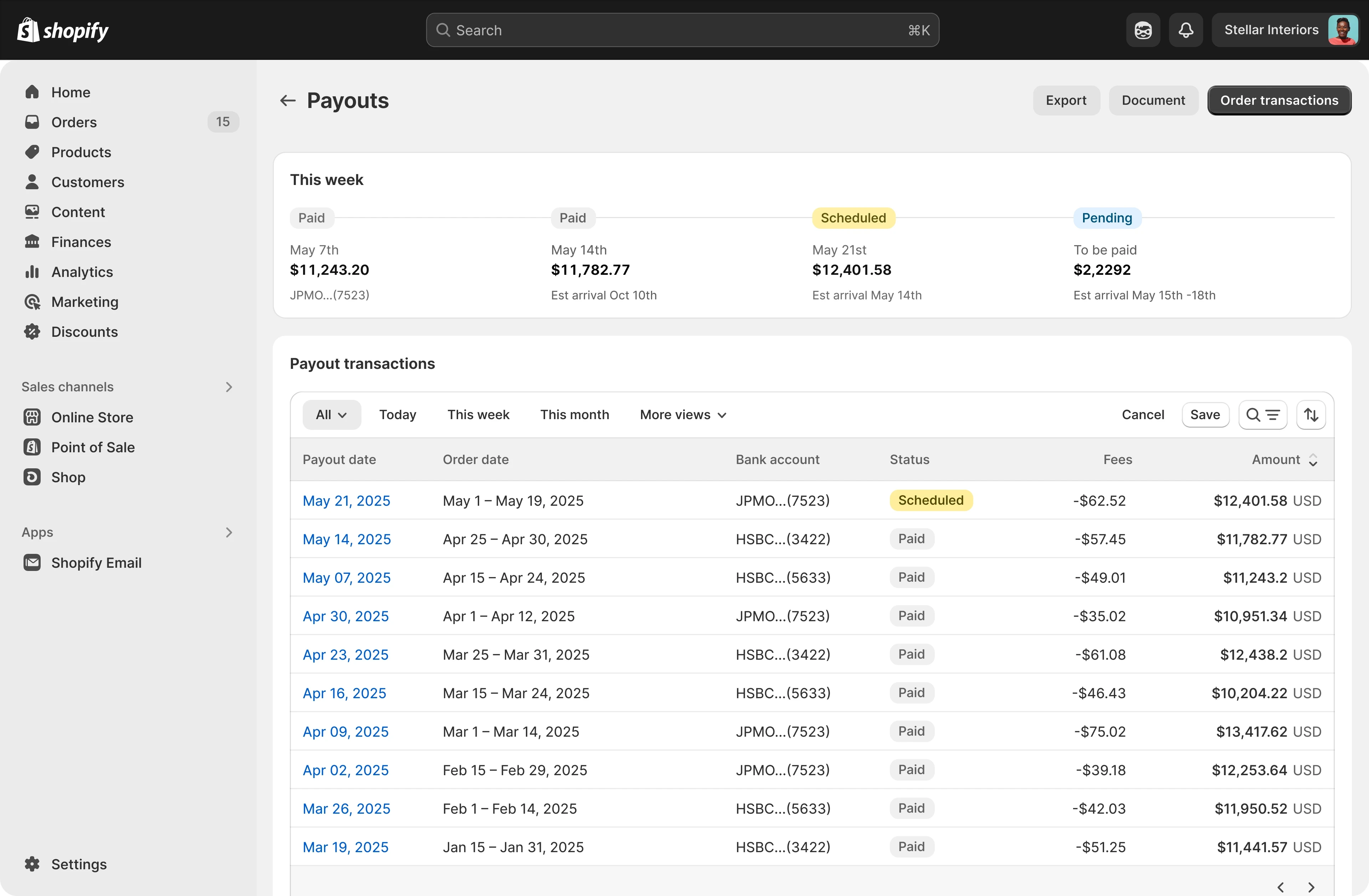Open Point of Sale sales channel
This screenshot has width=1369, height=896.
point(93,447)
